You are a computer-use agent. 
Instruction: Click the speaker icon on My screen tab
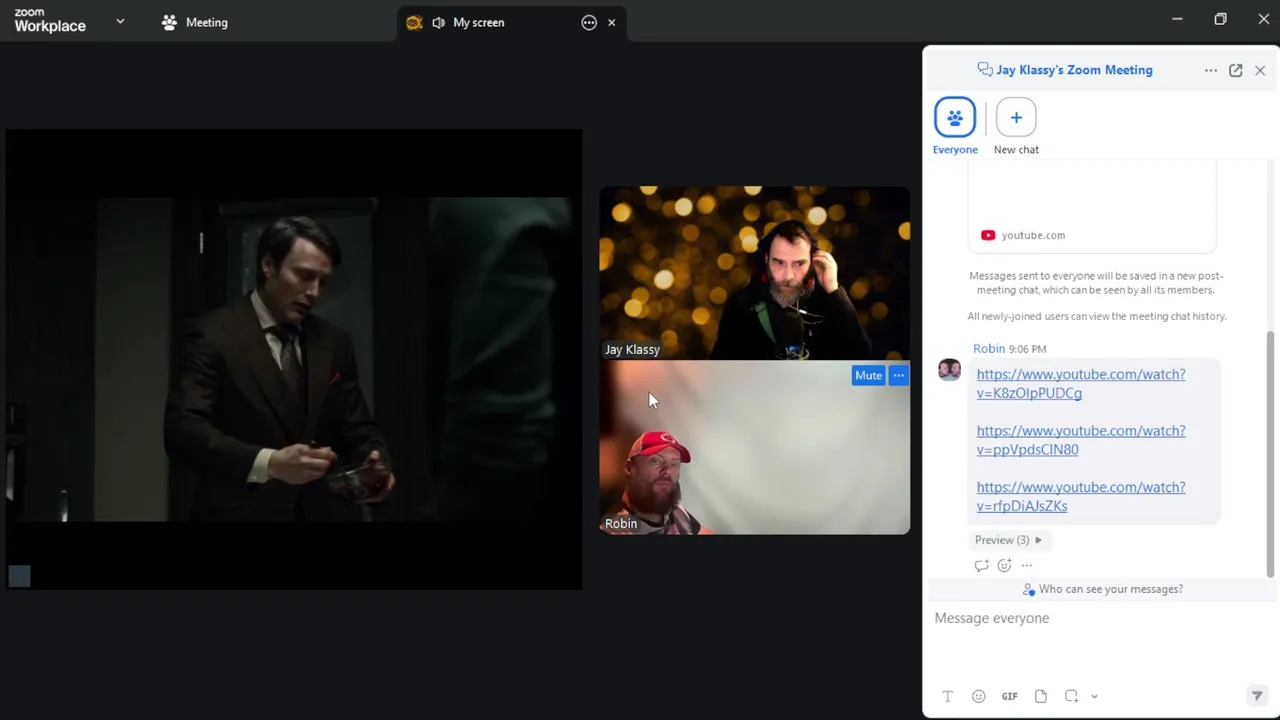click(x=438, y=22)
